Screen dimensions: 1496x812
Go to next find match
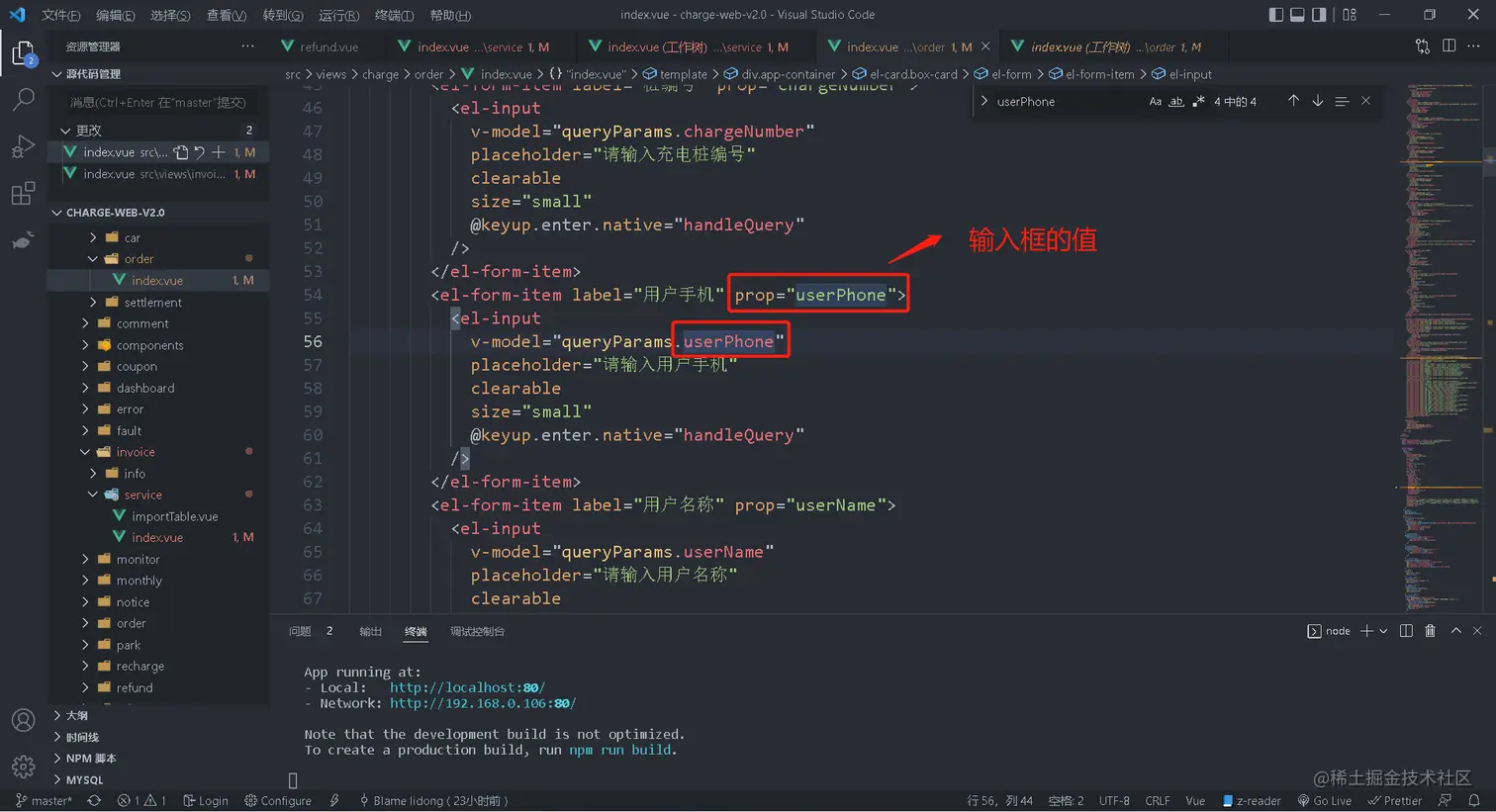pyautogui.click(x=1318, y=101)
